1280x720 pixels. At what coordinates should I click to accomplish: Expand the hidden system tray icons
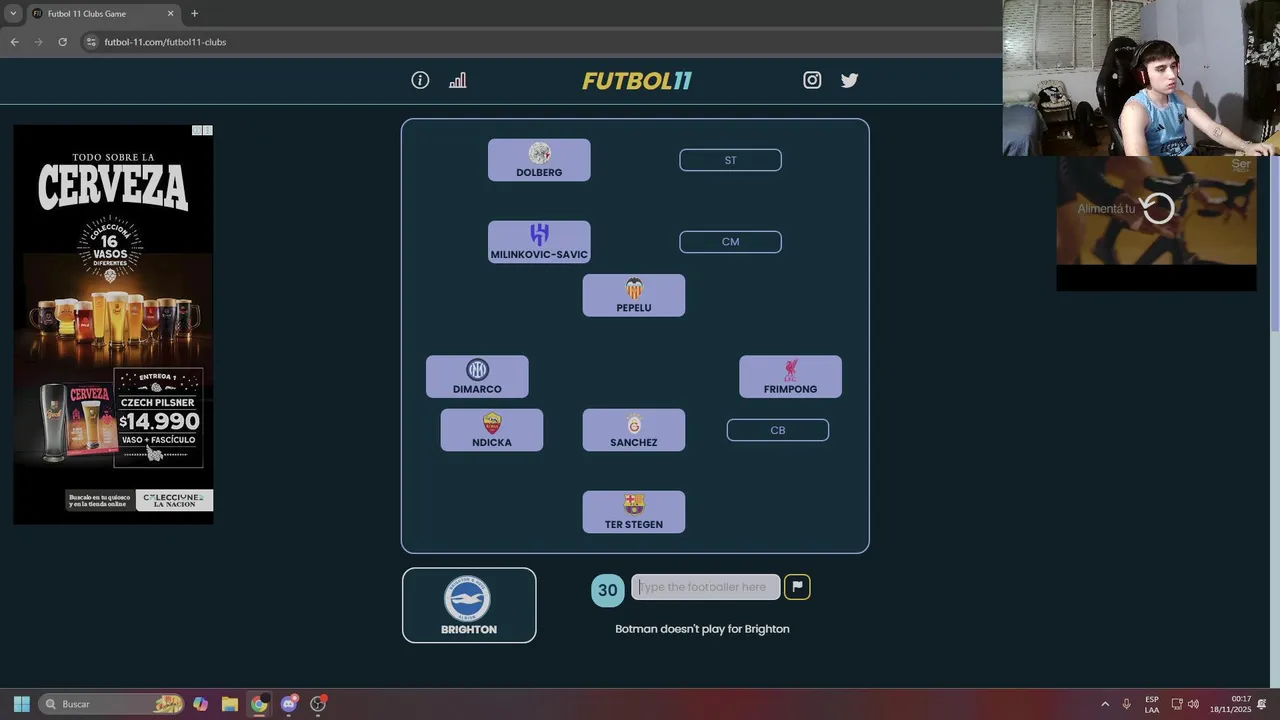(x=1105, y=704)
